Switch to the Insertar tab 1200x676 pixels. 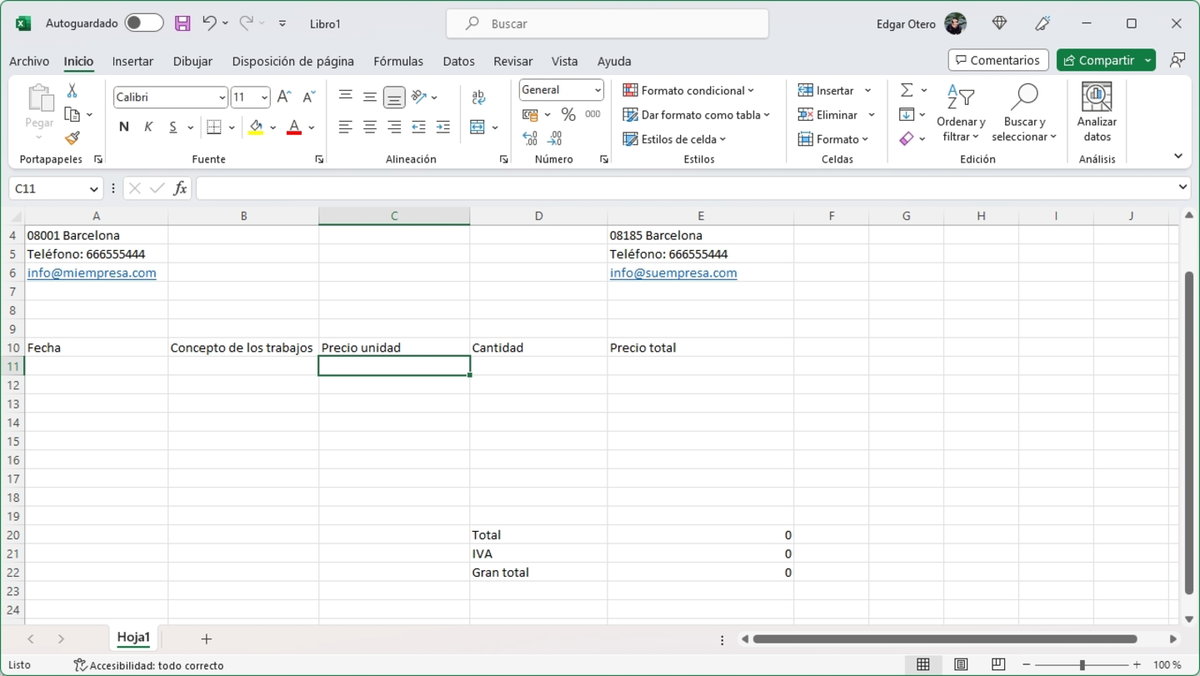point(133,61)
